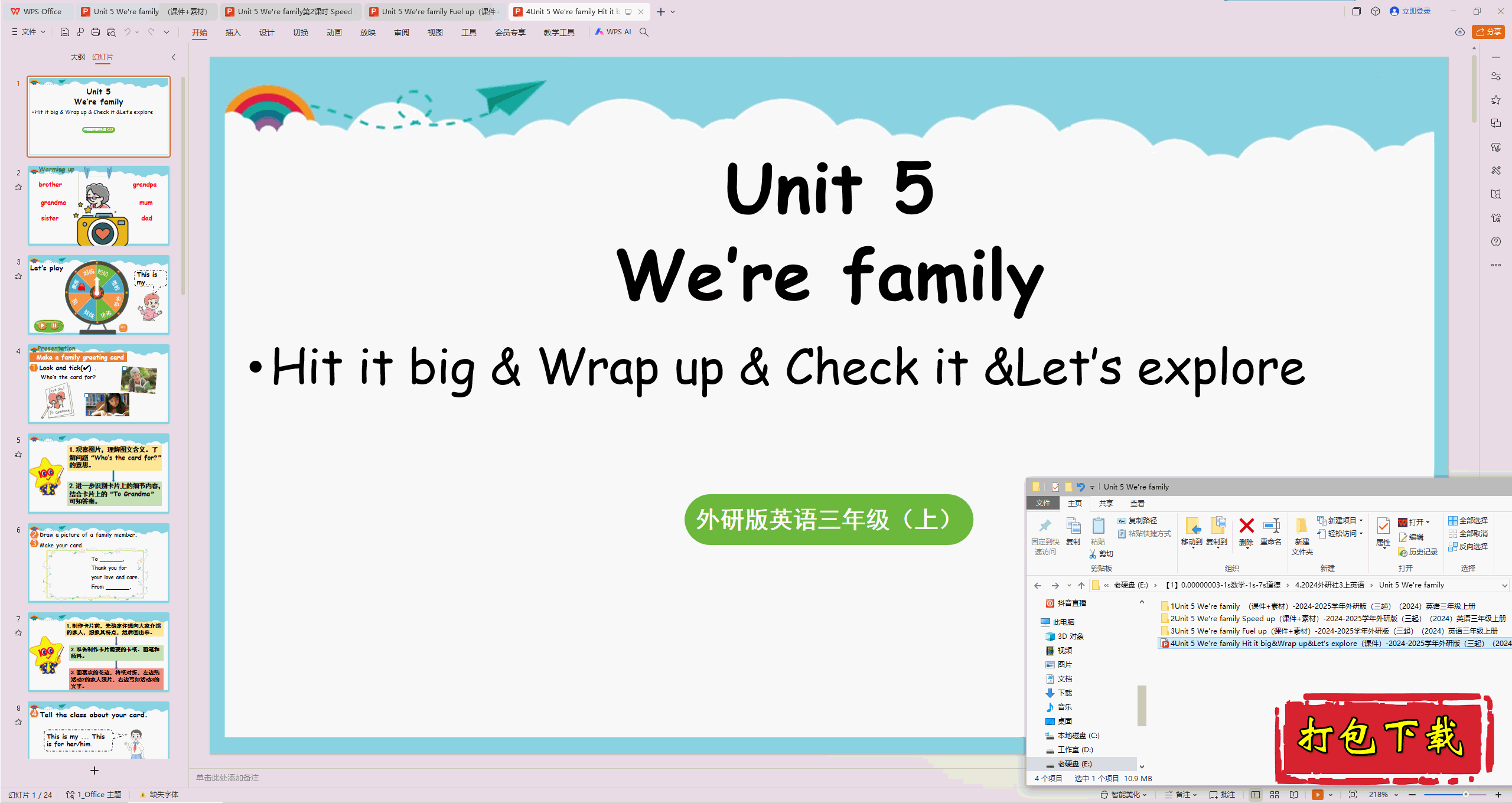Click Rename icon in Explorer ribbon
The image size is (1512, 803).
1271,531
